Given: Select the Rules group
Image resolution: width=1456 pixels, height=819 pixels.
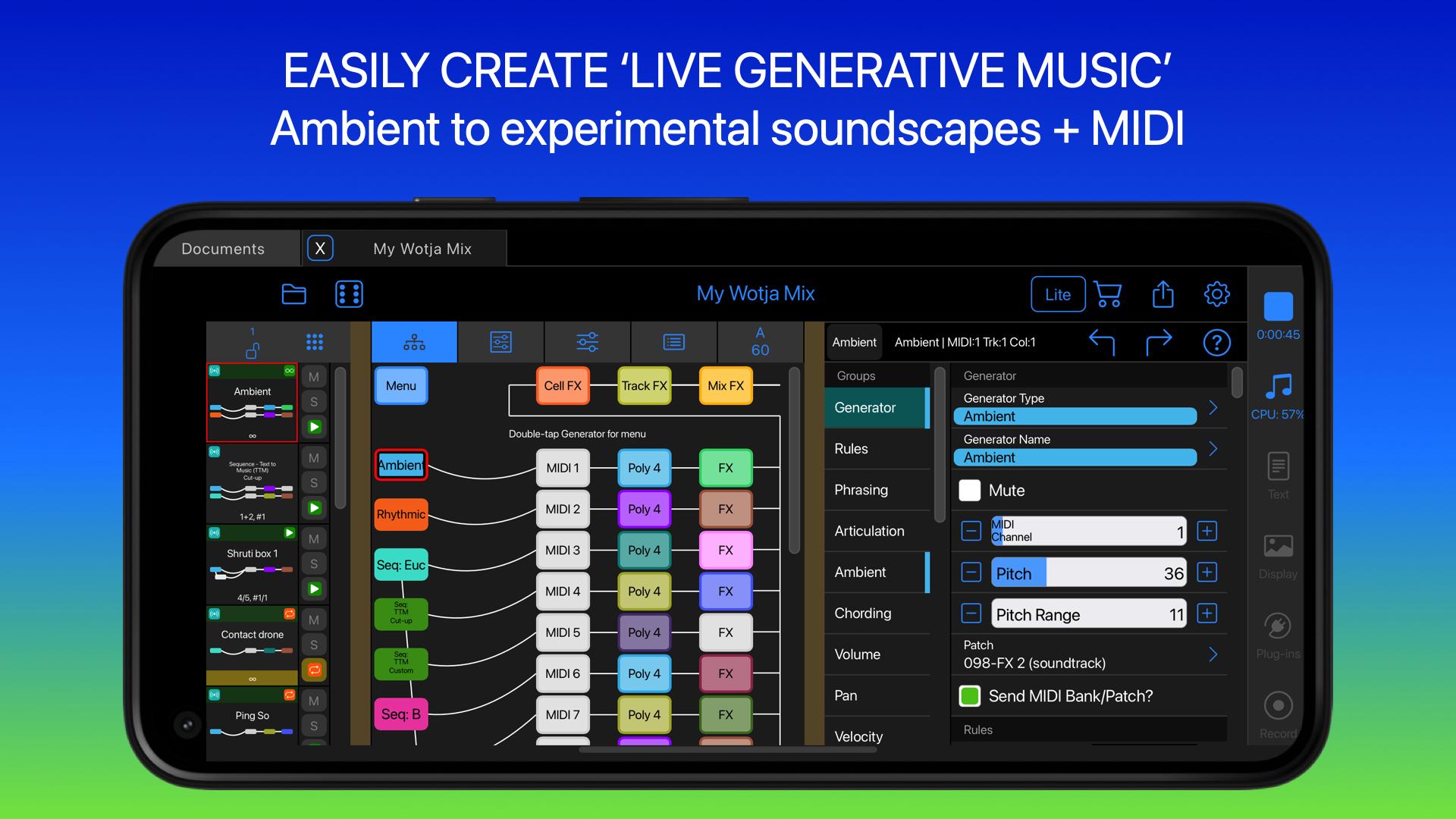Looking at the screenshot, I should 877,449.
